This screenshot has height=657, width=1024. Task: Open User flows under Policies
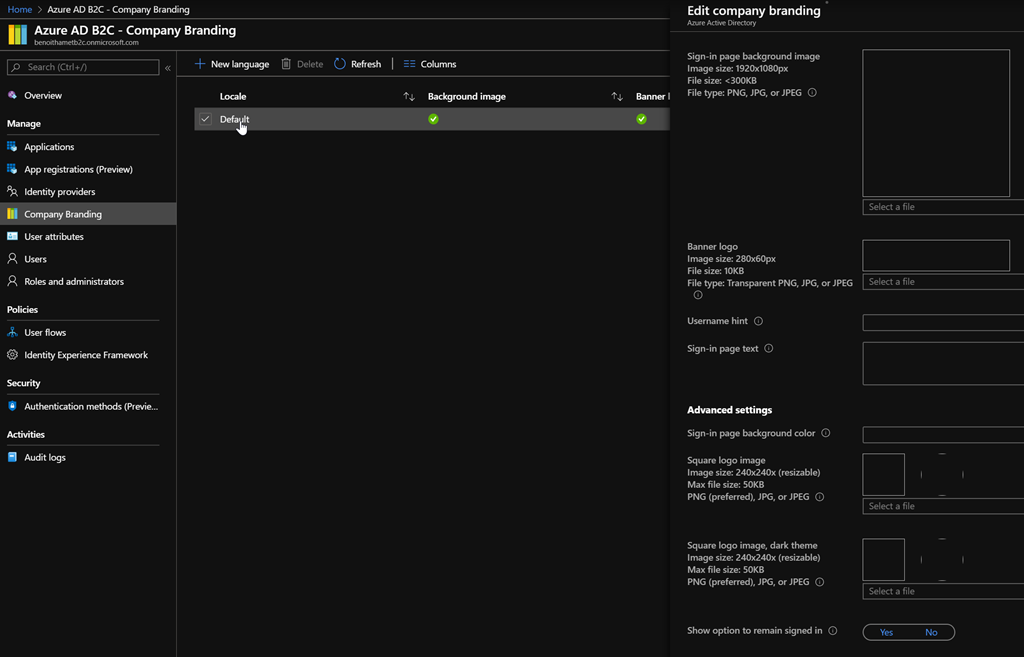45,332
